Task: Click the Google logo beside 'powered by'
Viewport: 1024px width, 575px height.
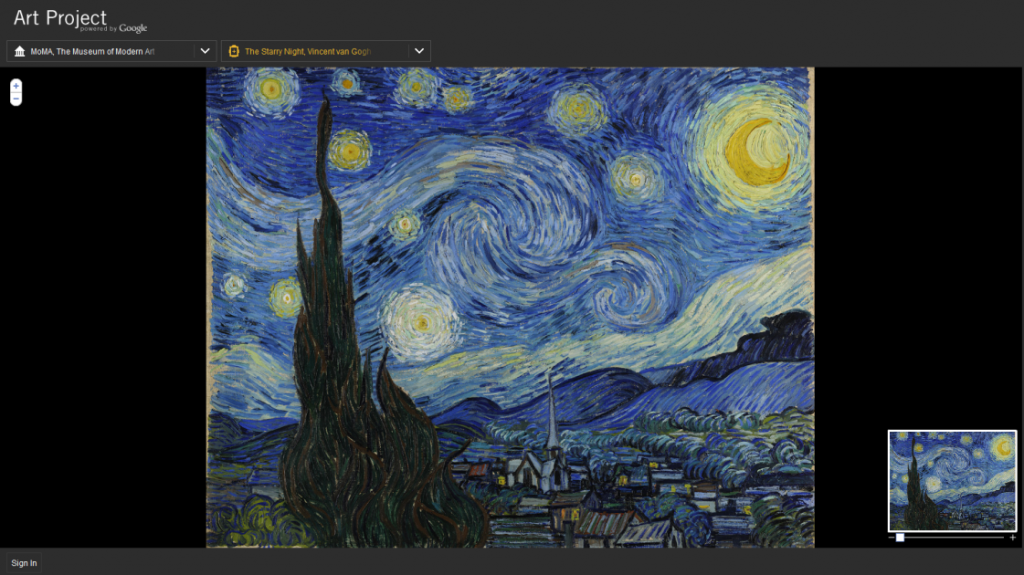Action: click(x=133, y=28)
